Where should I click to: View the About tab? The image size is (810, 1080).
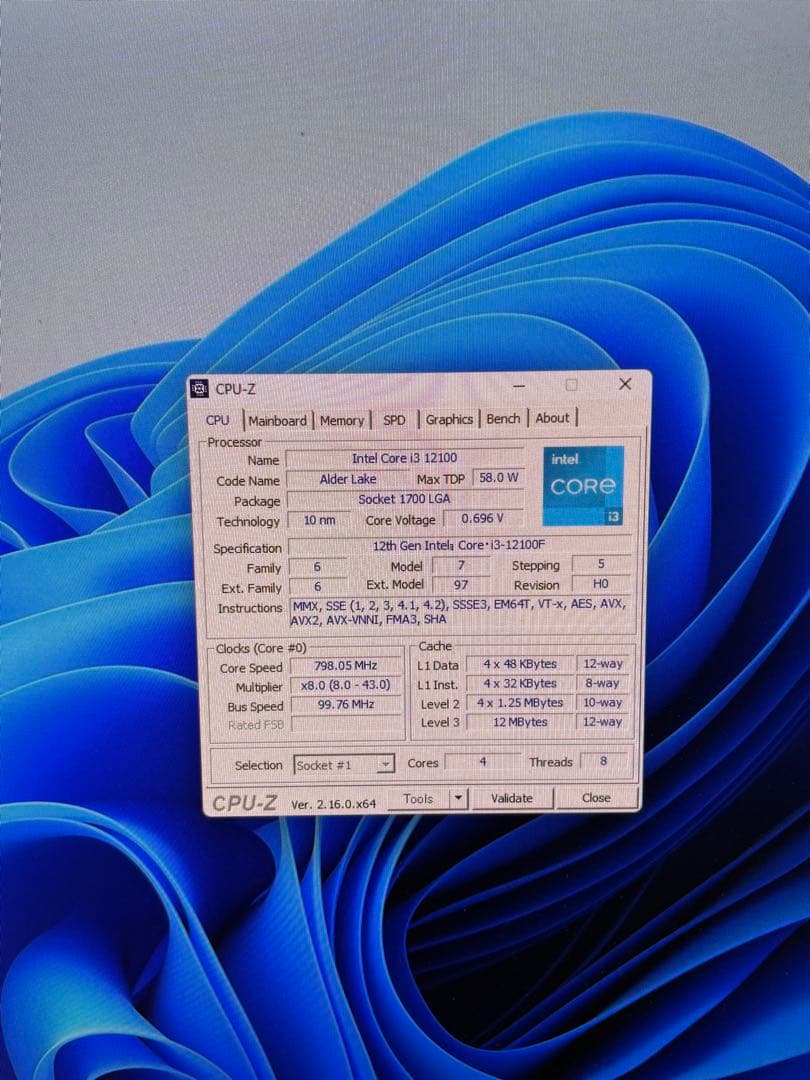tap(552, 418)
